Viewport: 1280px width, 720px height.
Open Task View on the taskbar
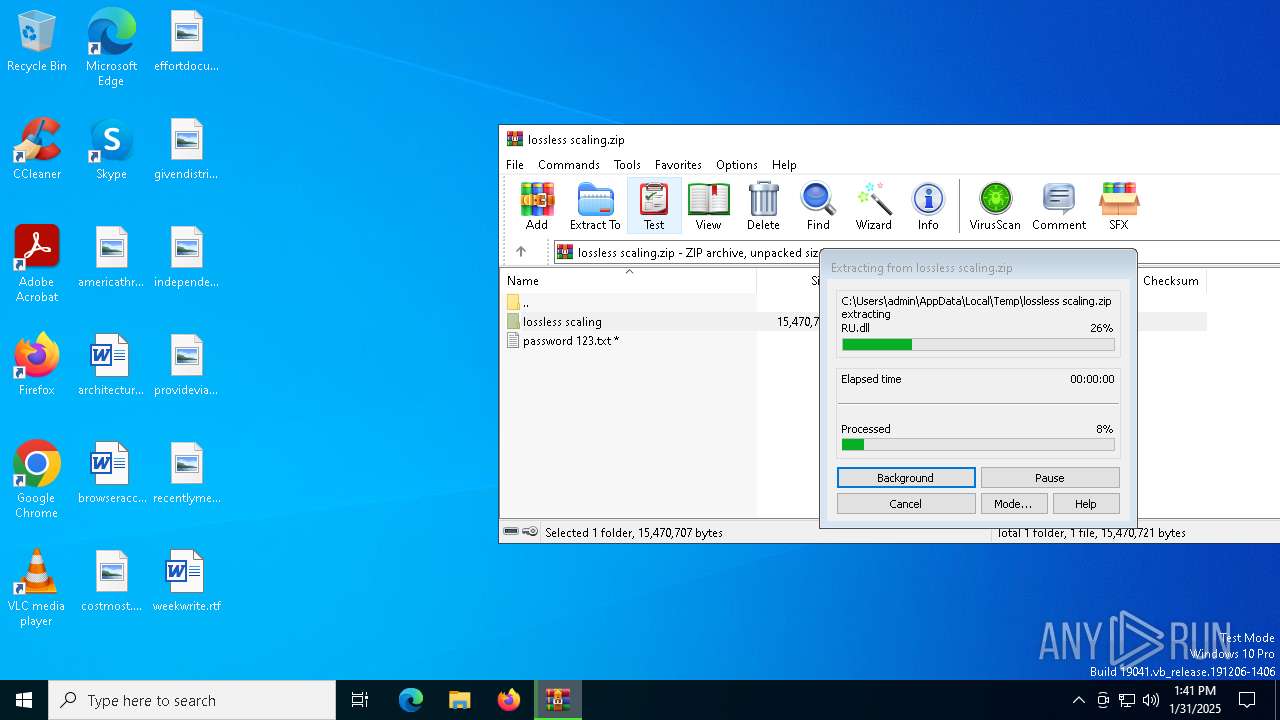point(360,700)
